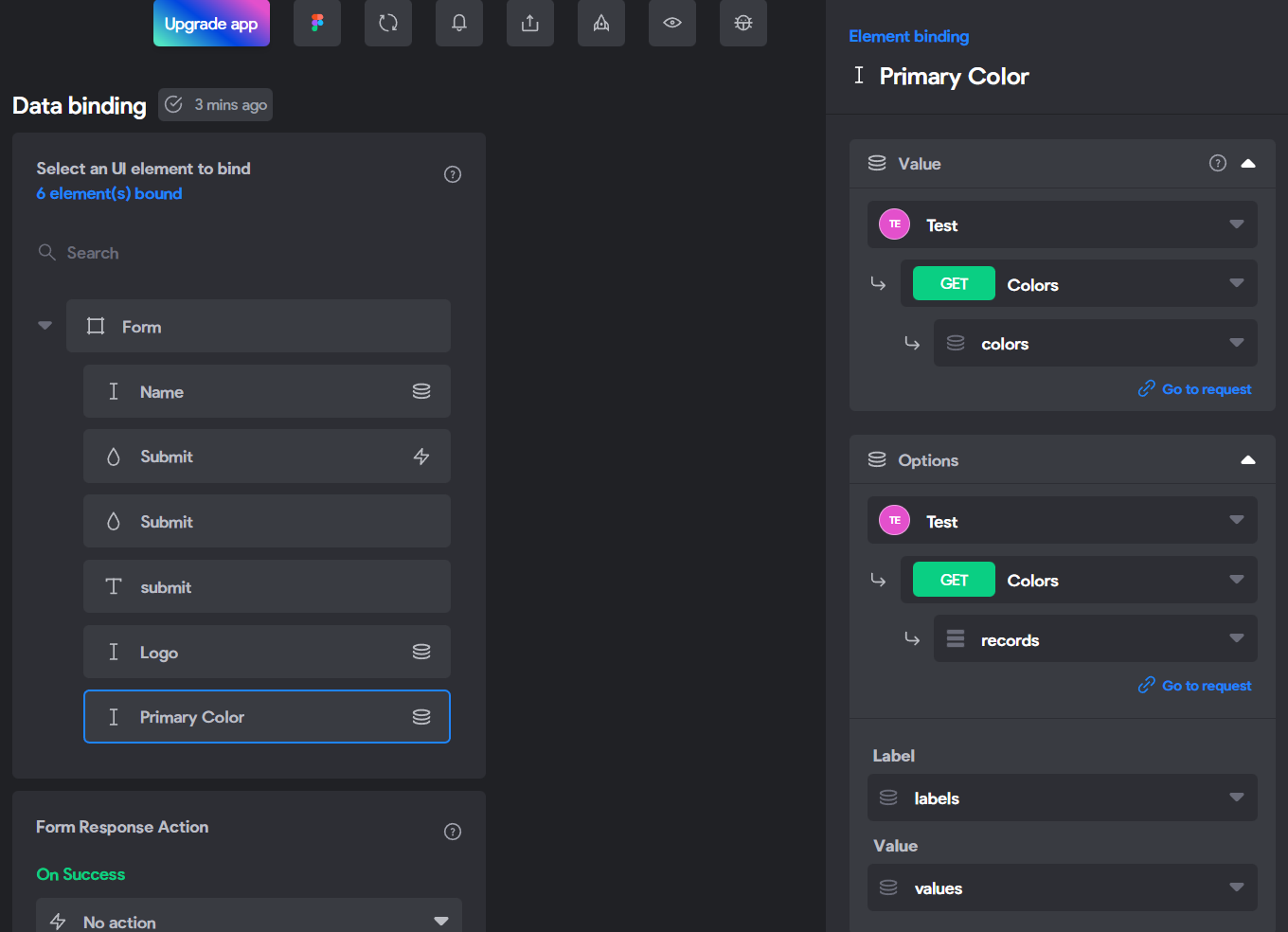Click the bug debug icon
This screenshot has height=932, width=1288.
pyautogui.click(x=743, y=23)
